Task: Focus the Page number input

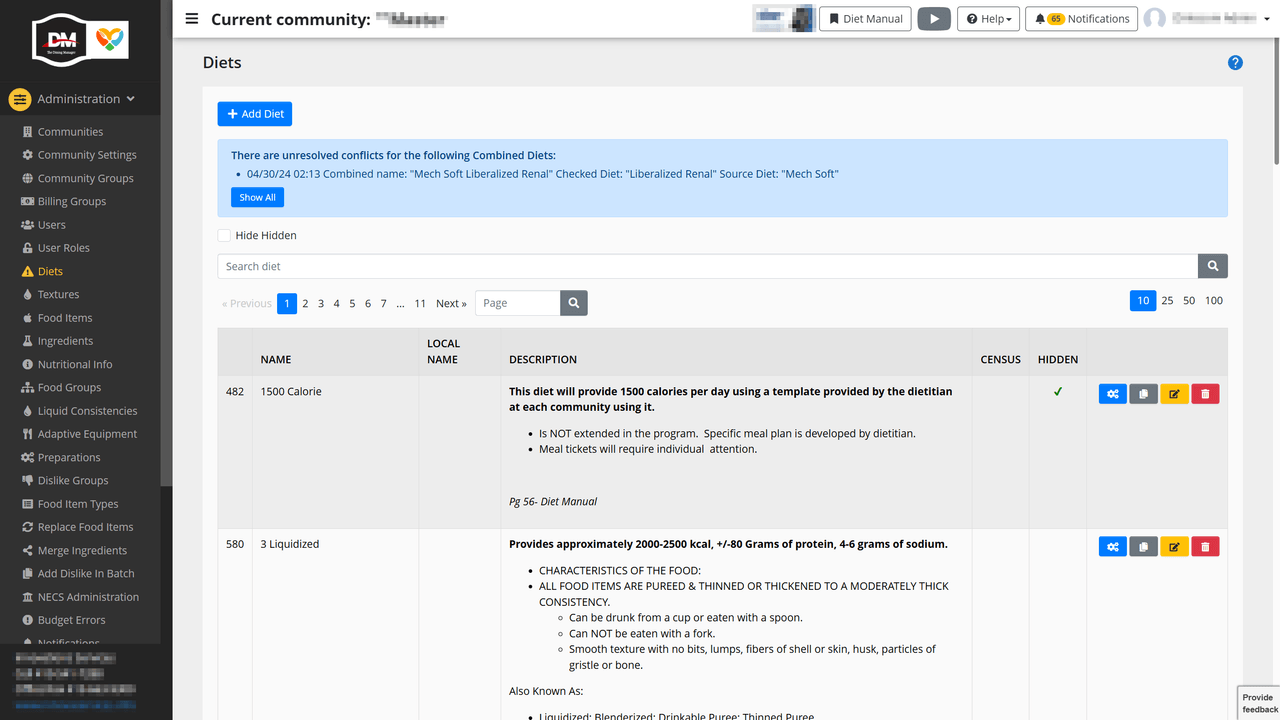Action: [x=517, y=303]
